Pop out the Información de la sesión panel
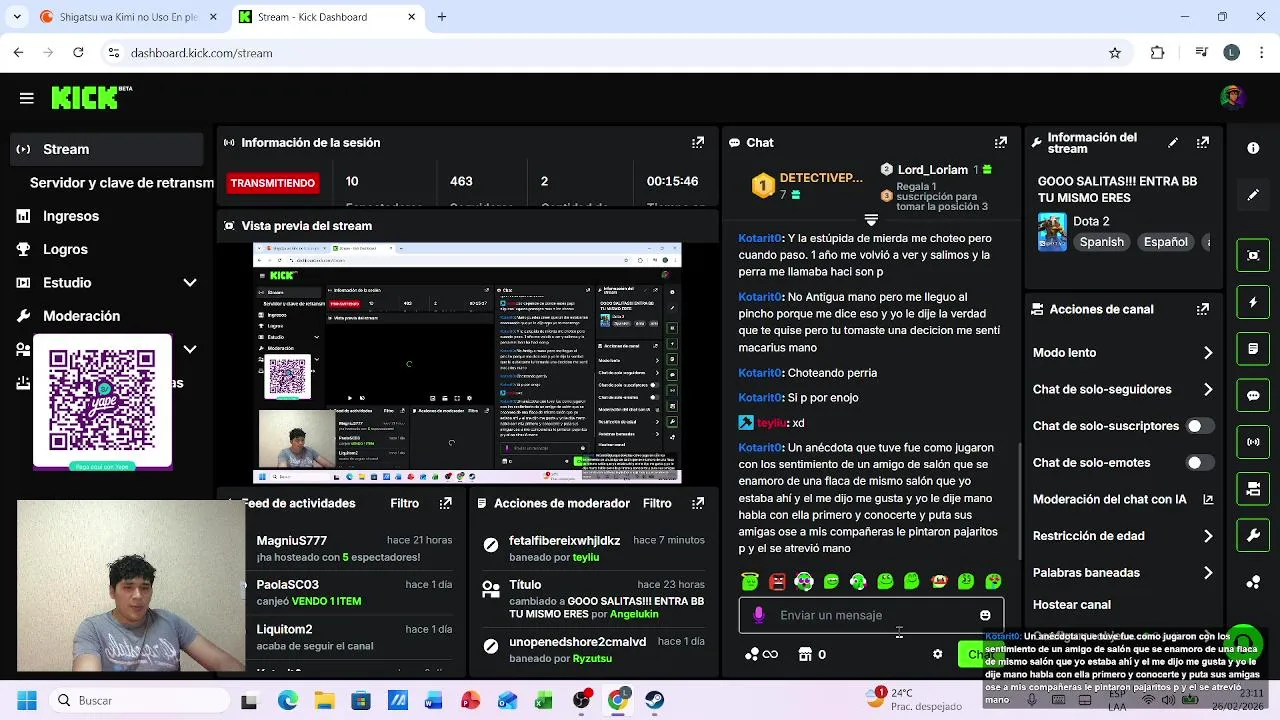Image resolution: width=1280 pixels, height=720 pixels. [x=698, y=143]
